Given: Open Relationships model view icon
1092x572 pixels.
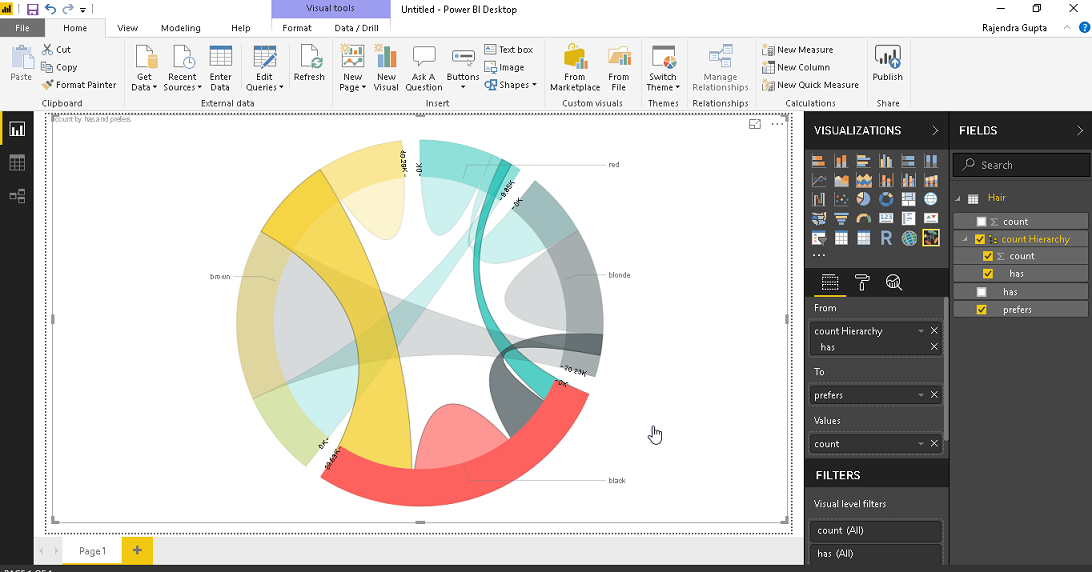Looking at the screenshot, I should pos(17,196).
